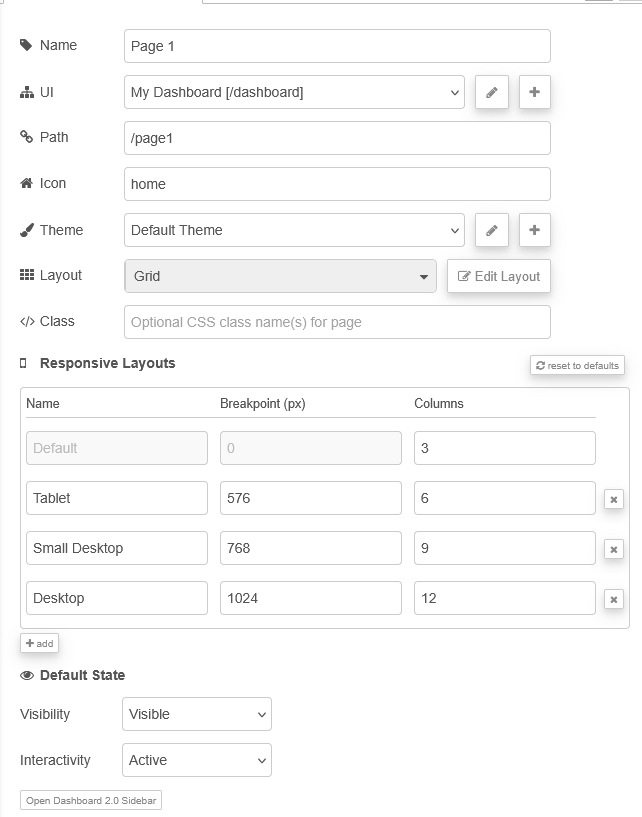Viewport: 642px width, 817px height.
Task: Delete the Small Desktop breakpoint row
Action: point(613,549)
